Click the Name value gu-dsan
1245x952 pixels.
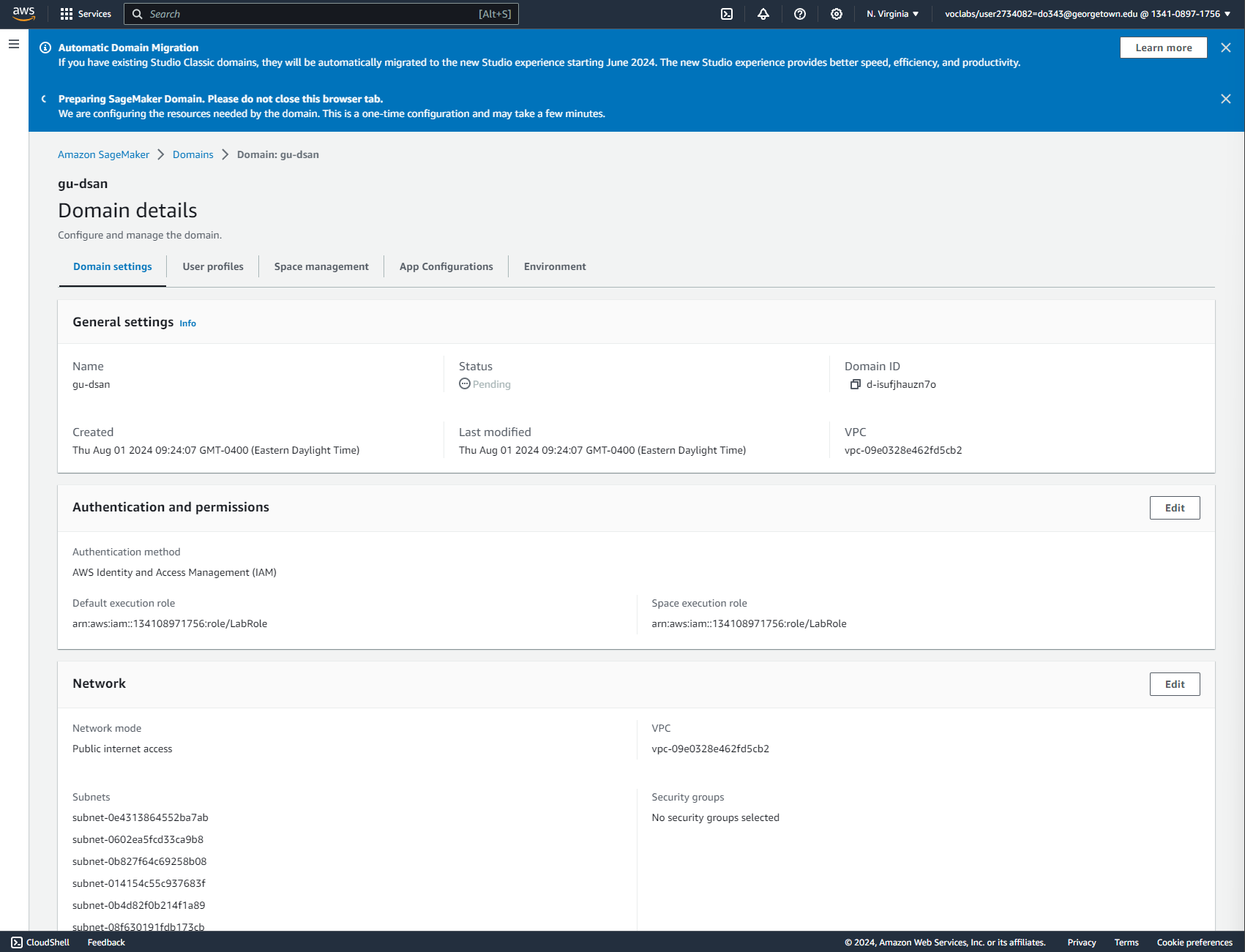[91, 384]
